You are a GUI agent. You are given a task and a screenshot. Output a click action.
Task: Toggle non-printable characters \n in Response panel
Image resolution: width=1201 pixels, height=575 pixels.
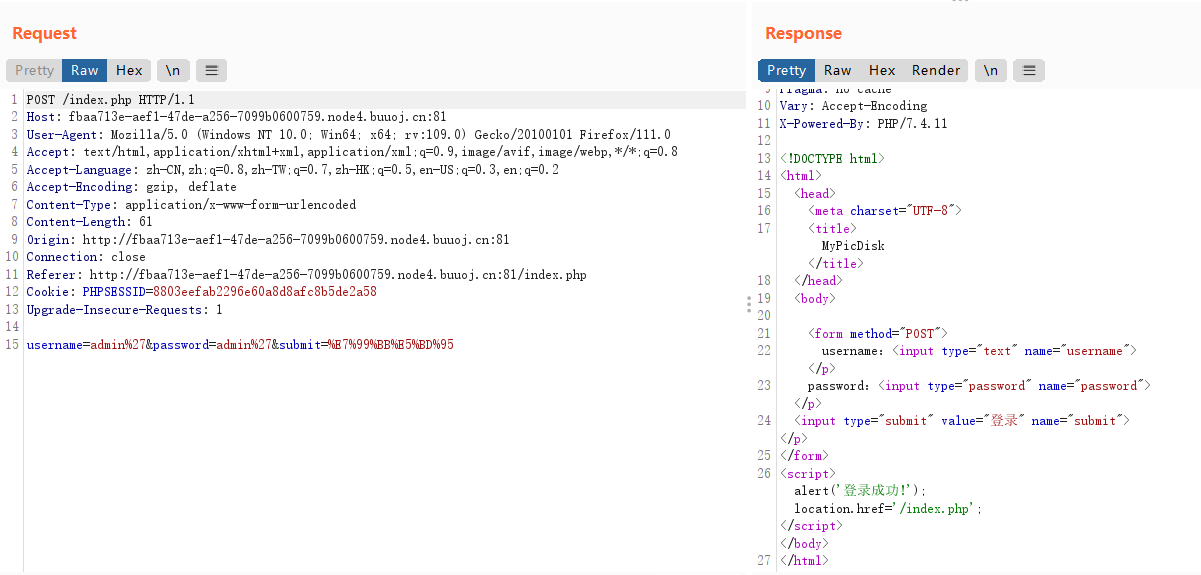[990, 70]
